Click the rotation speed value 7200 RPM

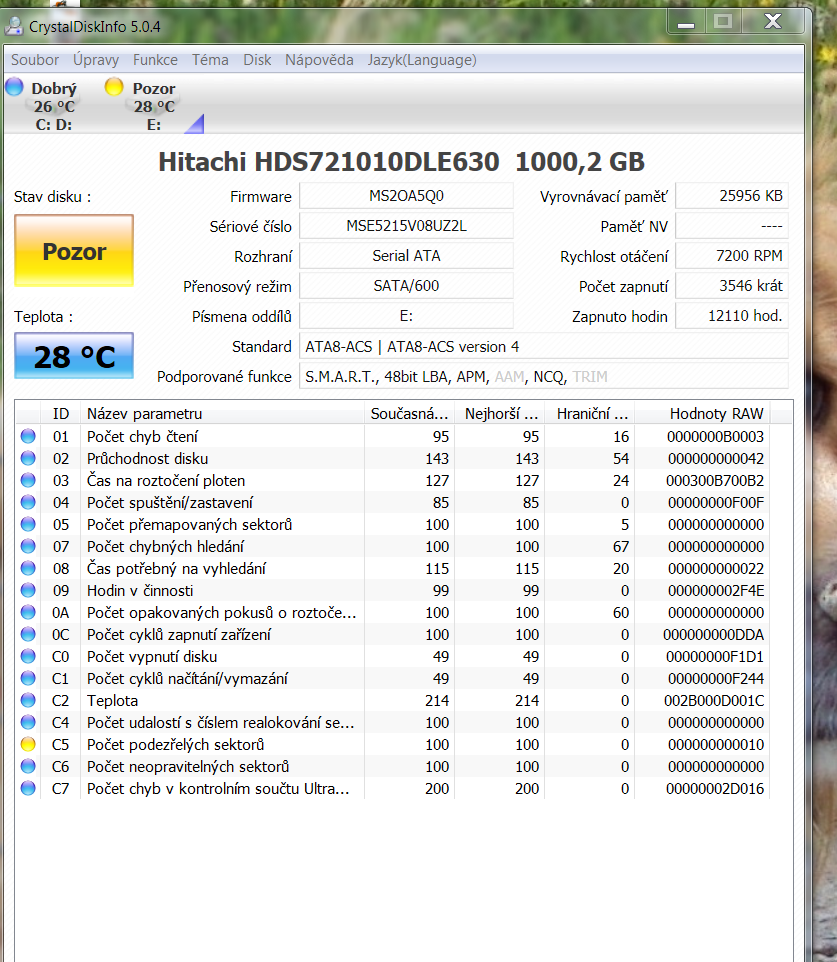click(x=732, y=256)
